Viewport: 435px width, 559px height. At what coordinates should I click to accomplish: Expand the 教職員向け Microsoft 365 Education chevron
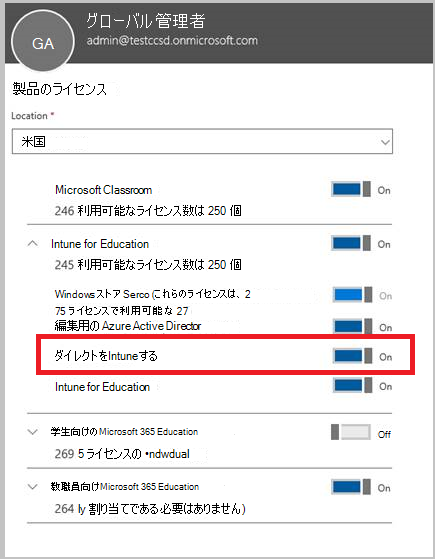32,487
